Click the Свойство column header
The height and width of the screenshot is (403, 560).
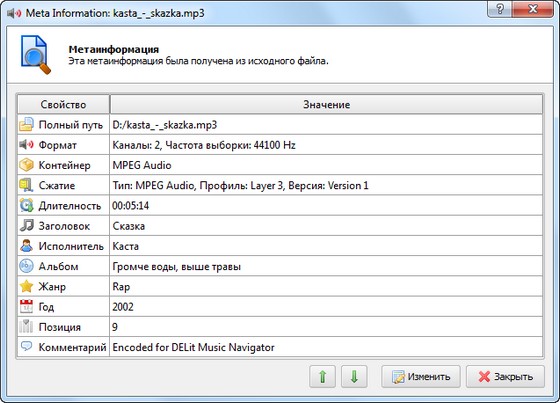click(x=63, y=104)
